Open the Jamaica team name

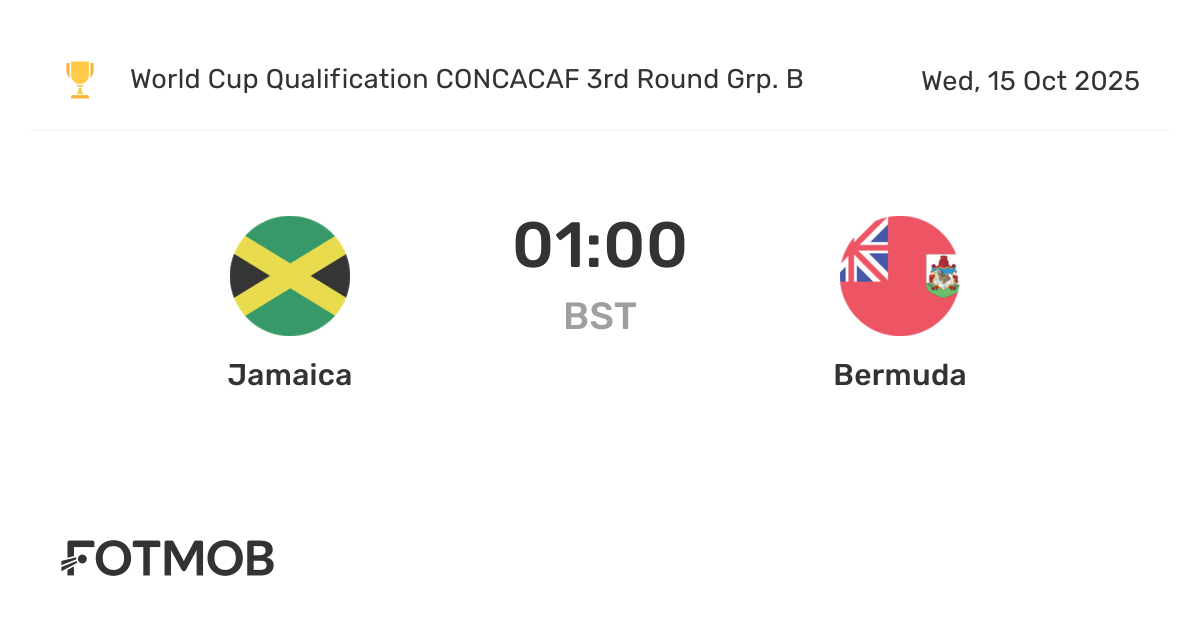(290, 375)
